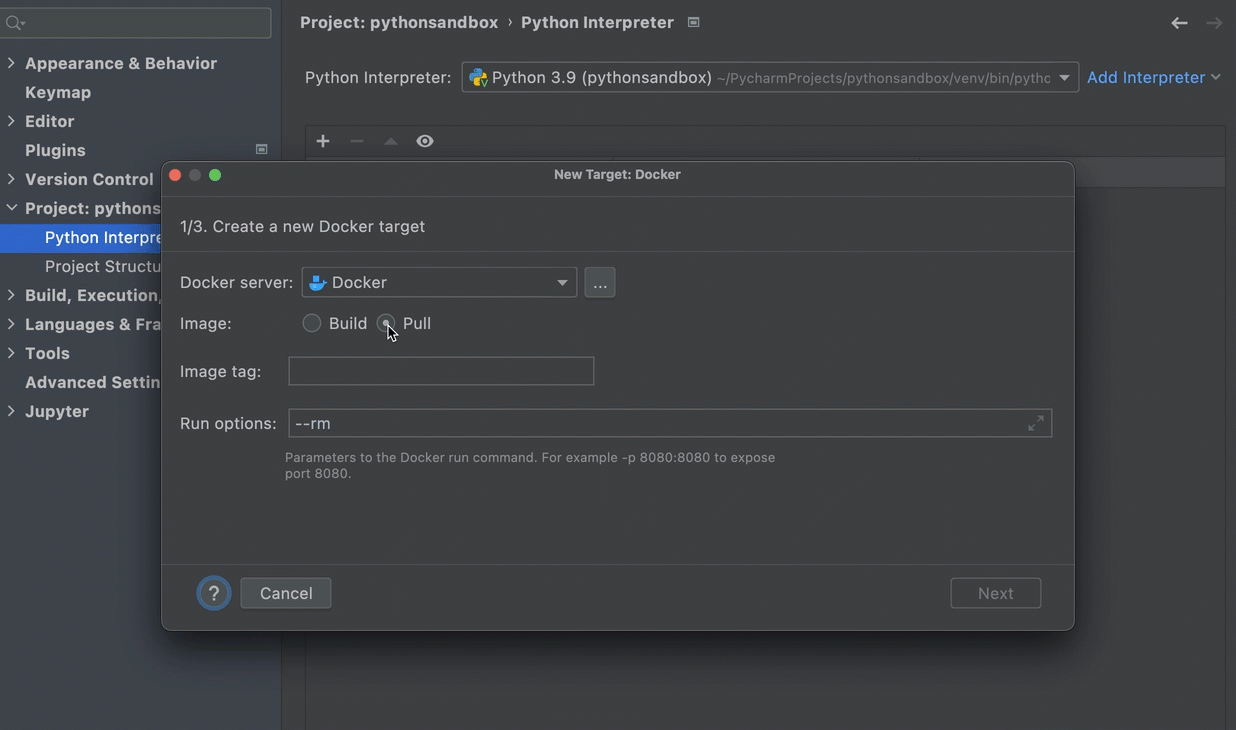
Task: Open Docker server configuration ellipsis button
Action: [600, 283]
